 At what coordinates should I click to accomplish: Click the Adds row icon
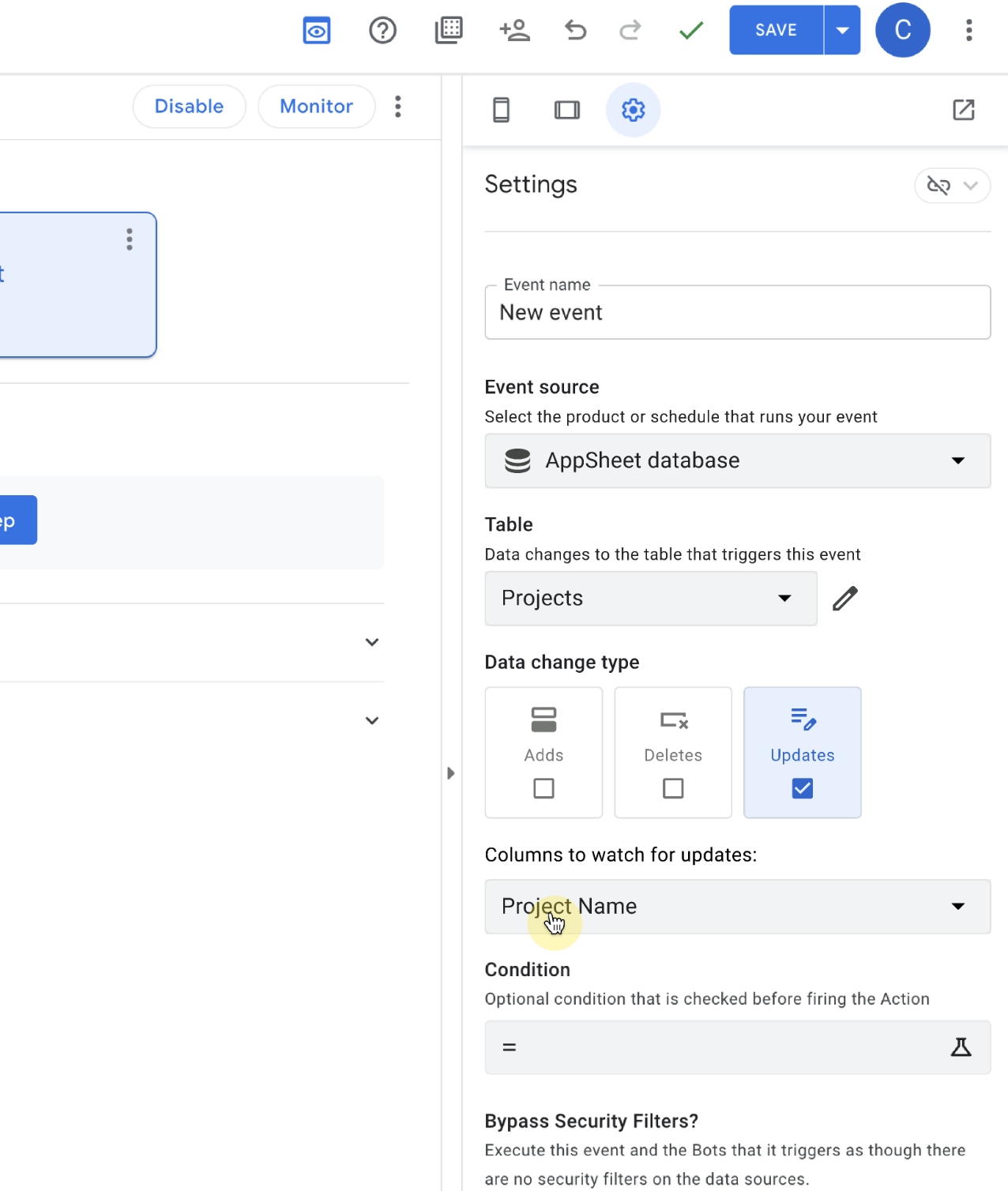click(543, 719)
